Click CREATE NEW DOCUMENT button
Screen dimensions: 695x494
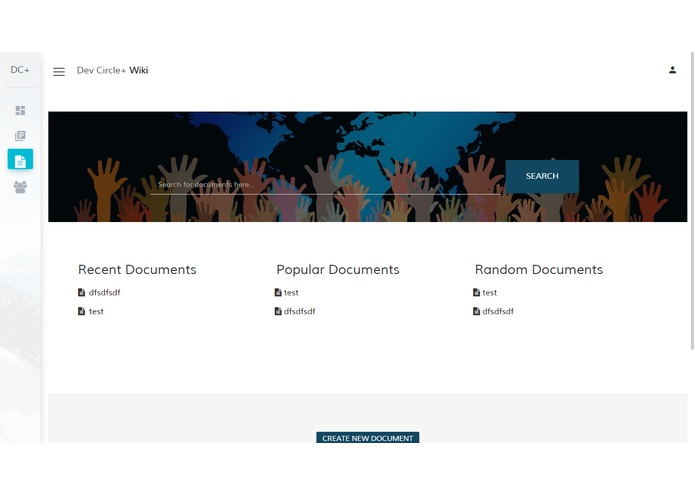367,438
